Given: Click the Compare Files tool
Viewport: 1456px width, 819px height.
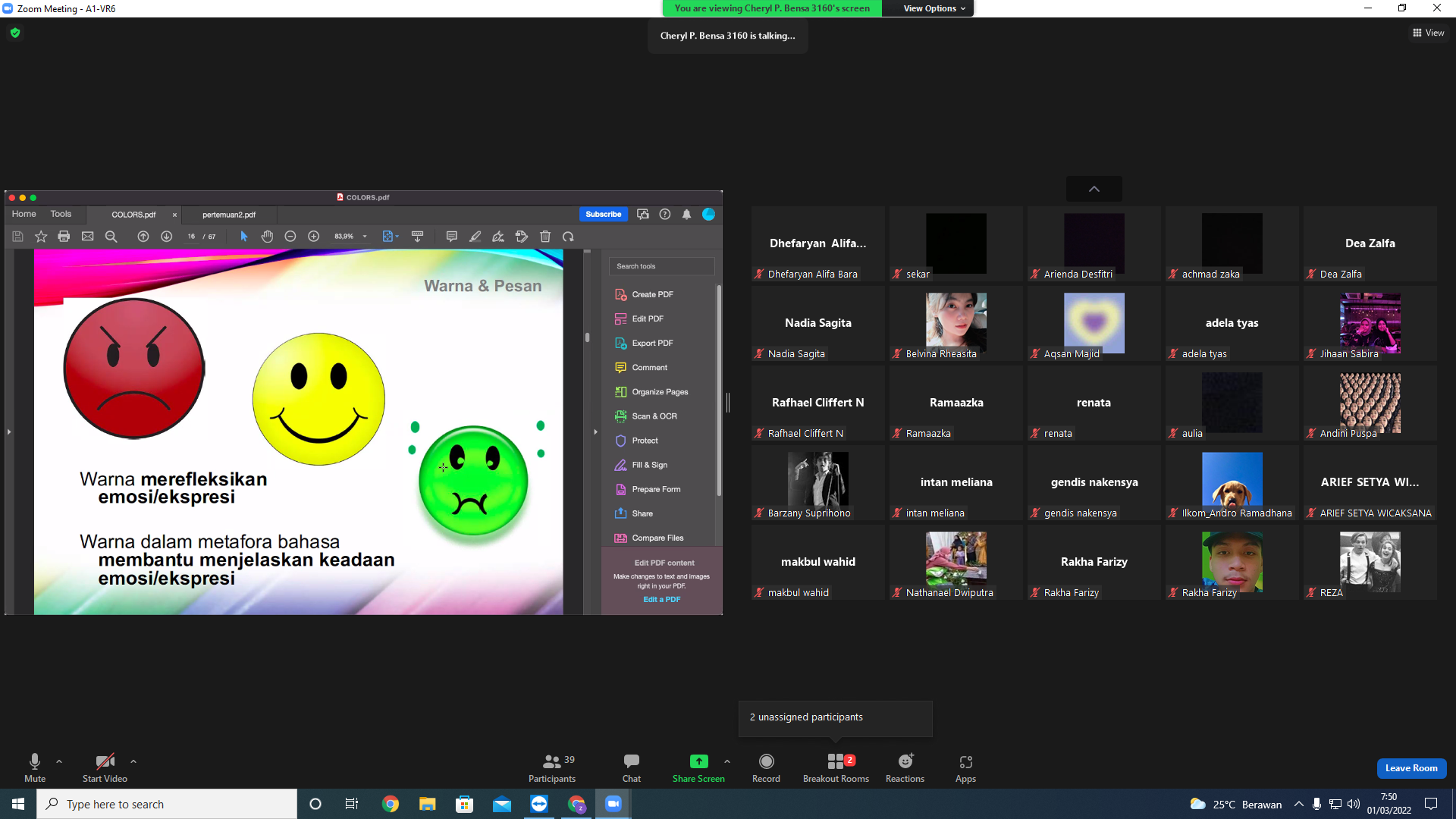Looking at the screenshot, I should click(649, 538).
